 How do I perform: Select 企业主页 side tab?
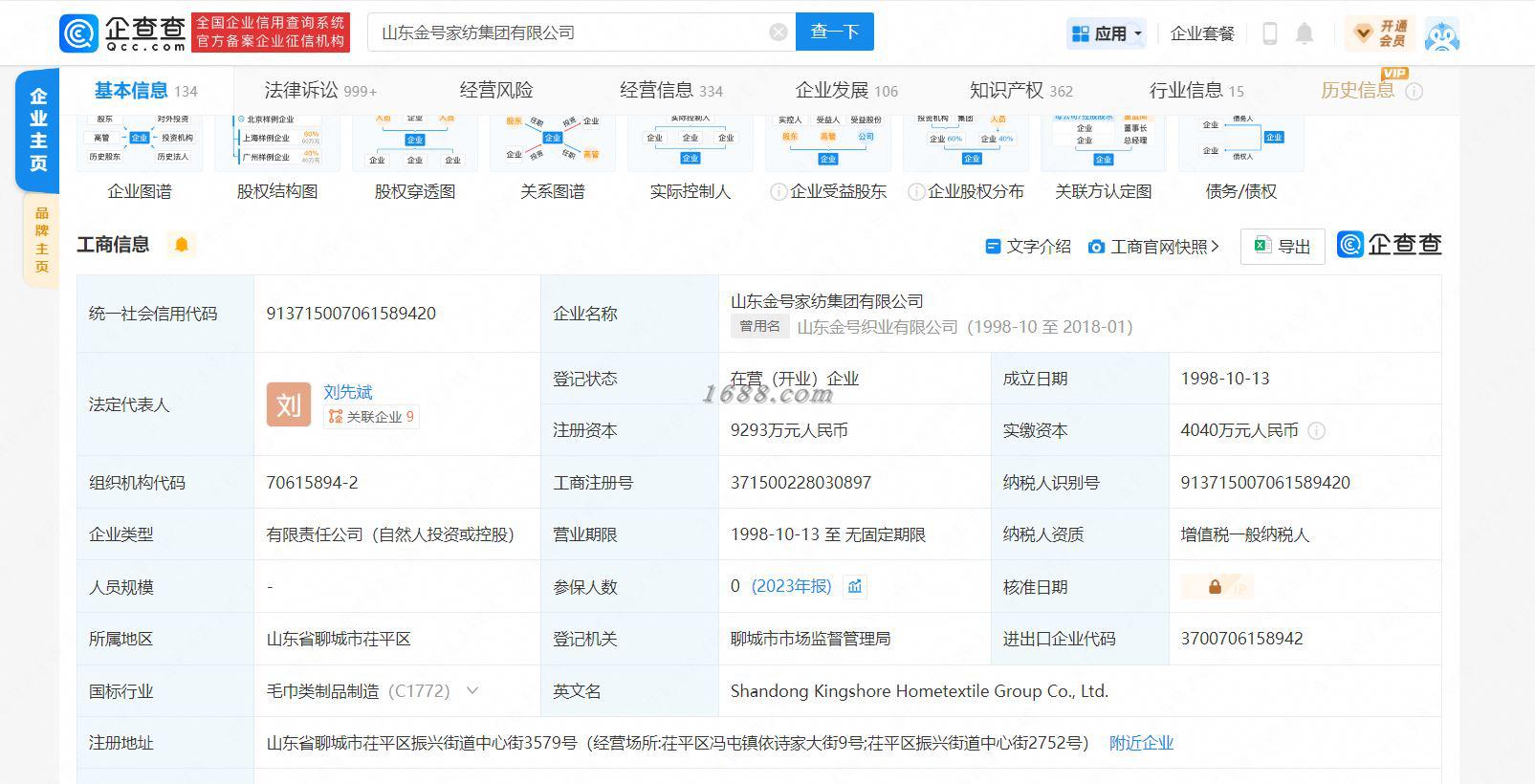[38, 129]
